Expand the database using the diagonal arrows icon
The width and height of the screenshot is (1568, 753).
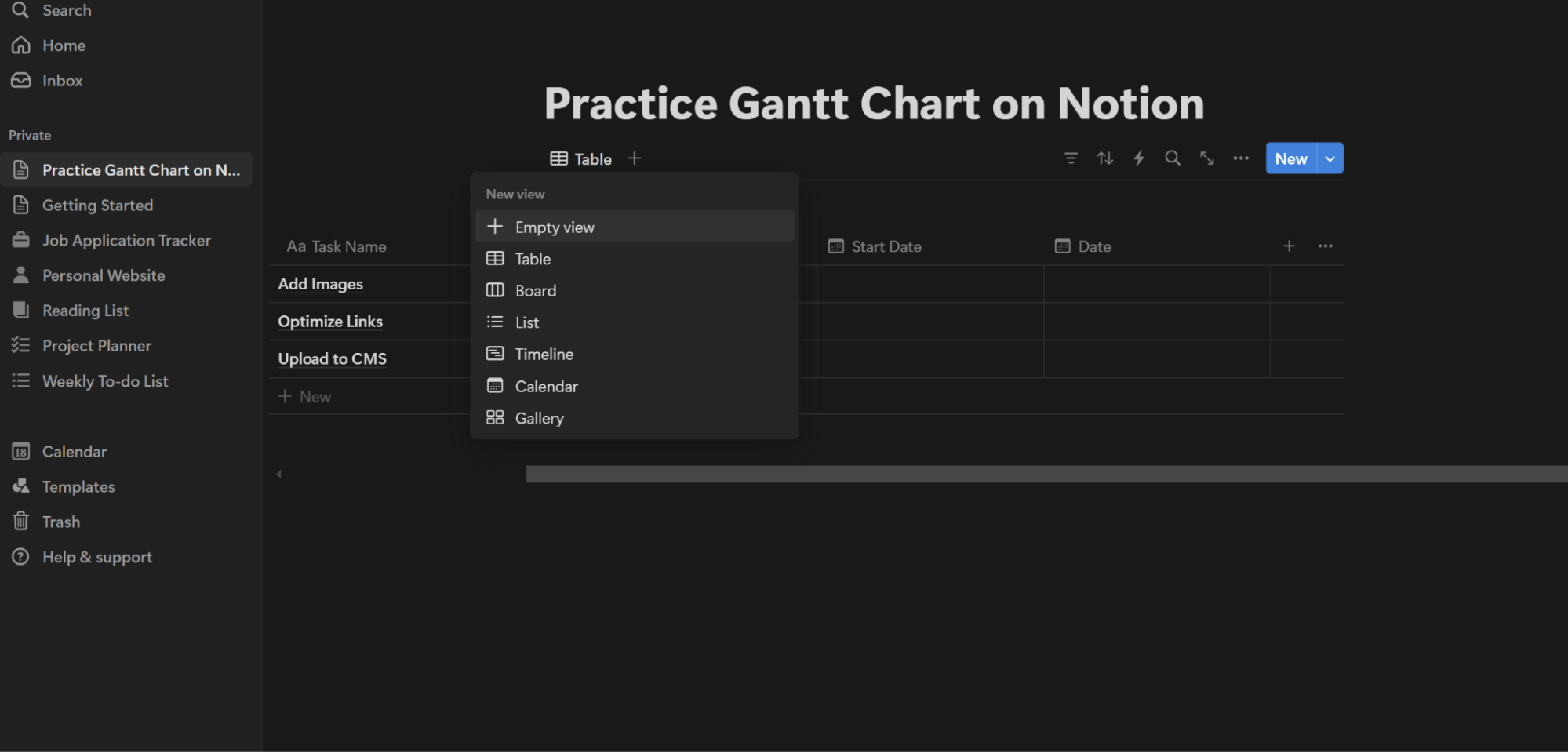coord(1206,158)
